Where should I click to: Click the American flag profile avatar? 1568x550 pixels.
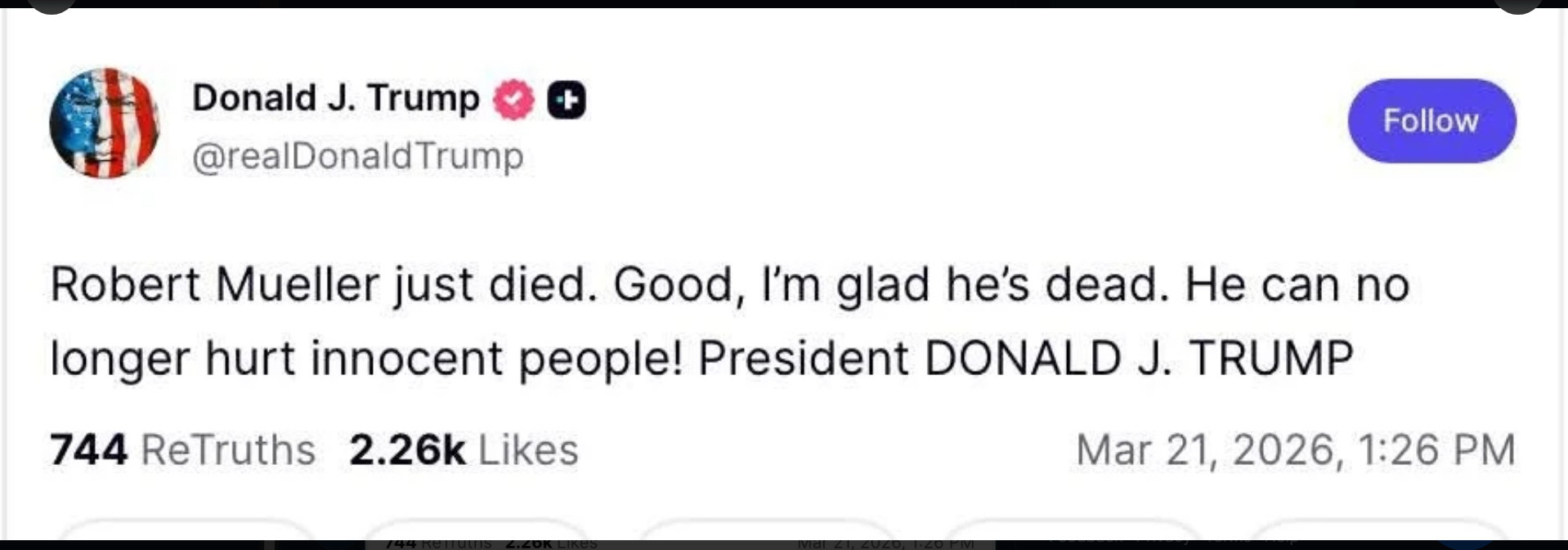click(105, 123)
